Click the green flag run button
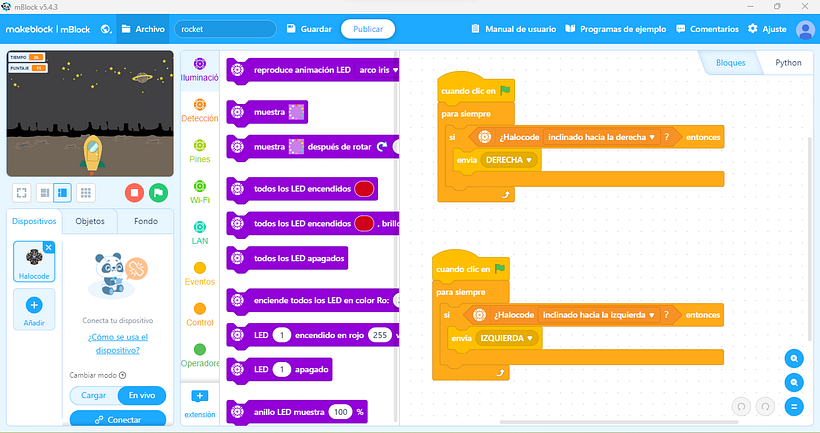 click(x=158, y=192)
